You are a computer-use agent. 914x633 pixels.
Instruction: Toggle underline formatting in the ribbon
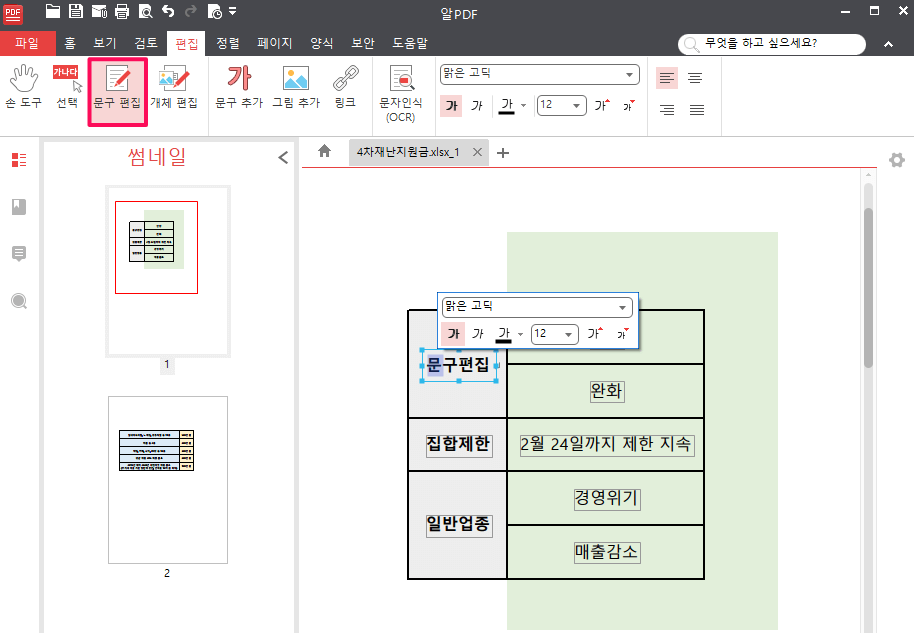pos(505,105)
